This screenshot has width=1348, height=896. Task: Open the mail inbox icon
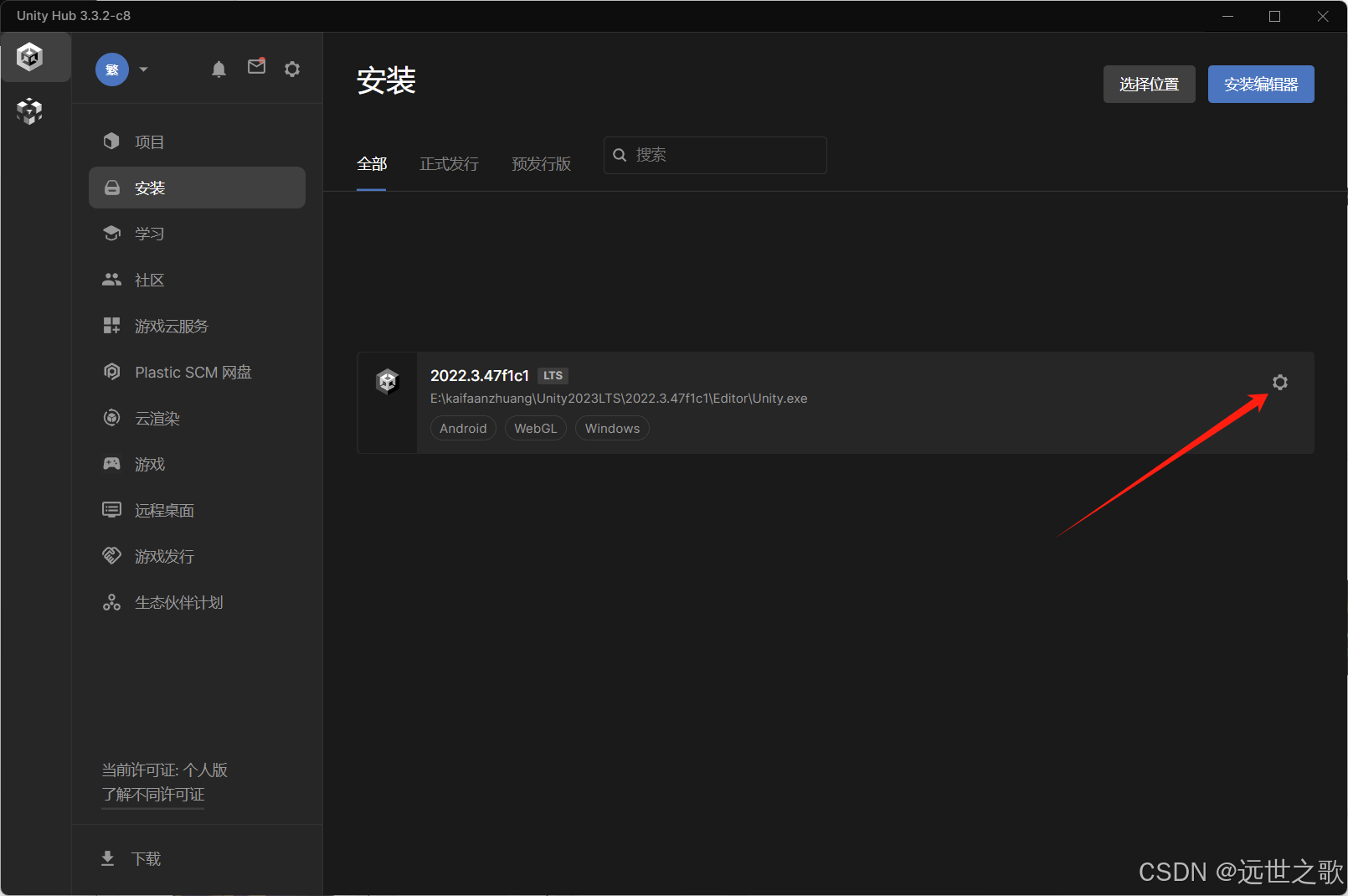256,66
